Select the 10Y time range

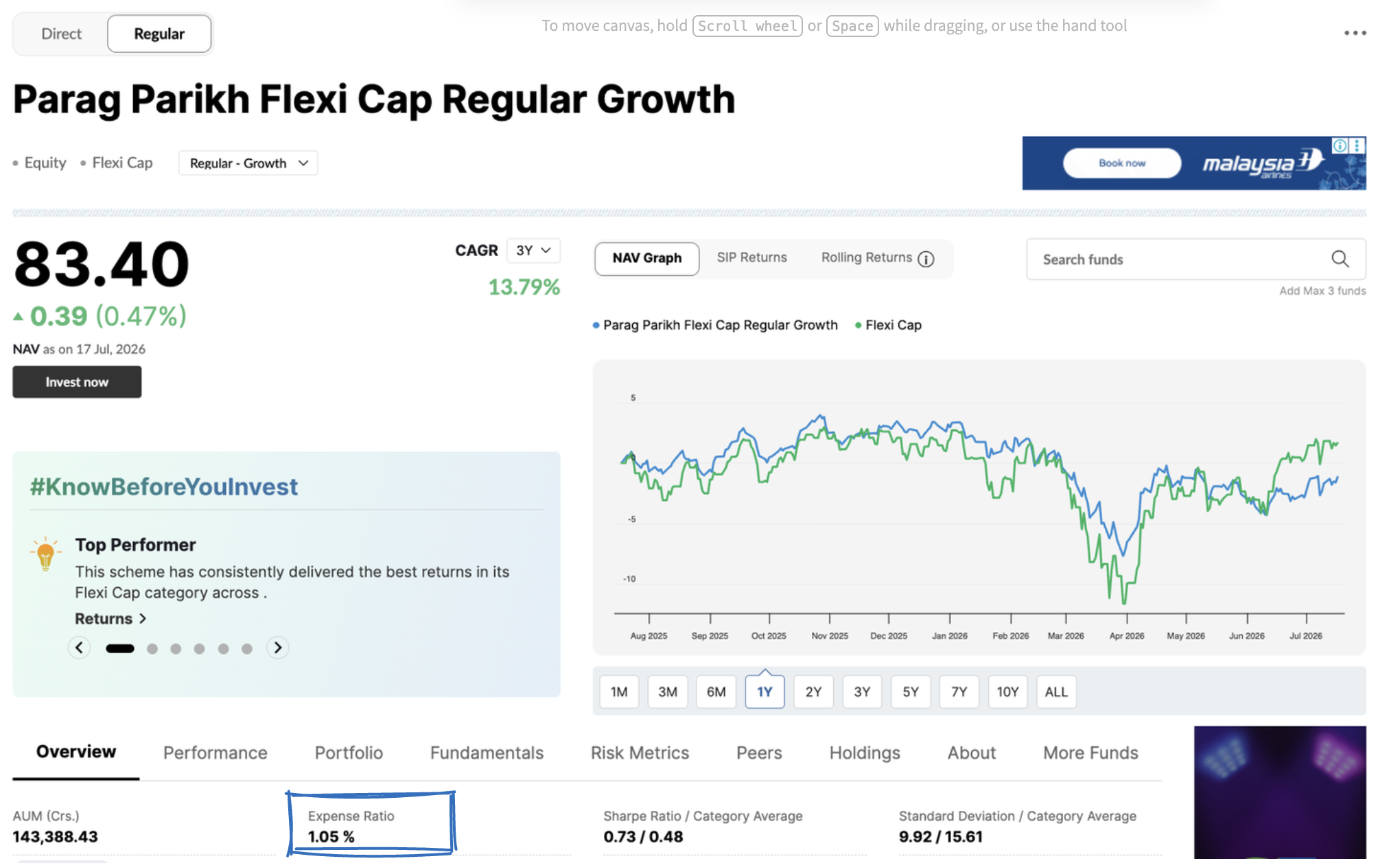(x=1007, y=691)
